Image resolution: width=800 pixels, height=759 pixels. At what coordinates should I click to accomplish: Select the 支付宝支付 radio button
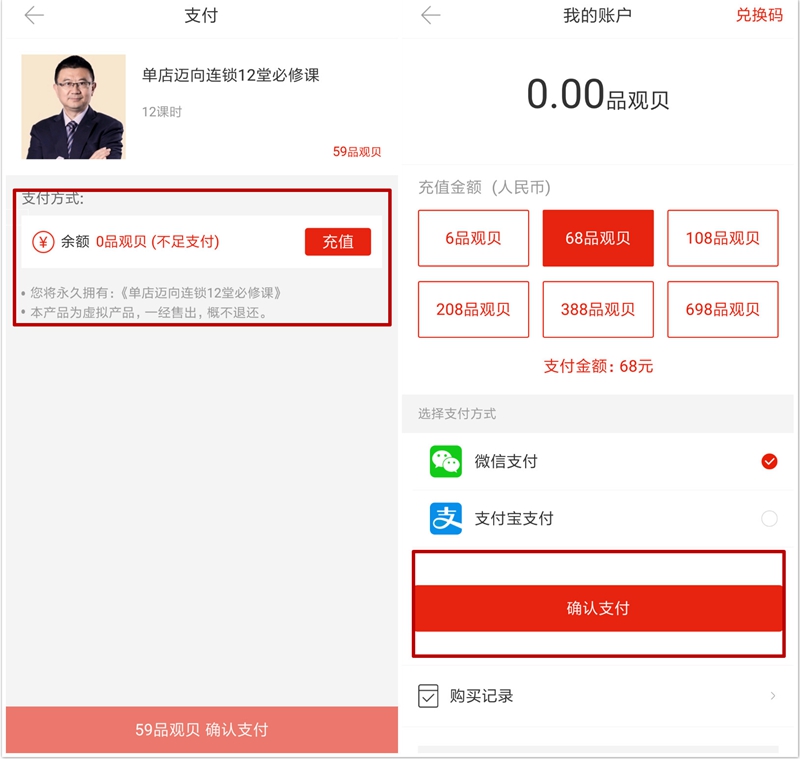click(769, 519)
